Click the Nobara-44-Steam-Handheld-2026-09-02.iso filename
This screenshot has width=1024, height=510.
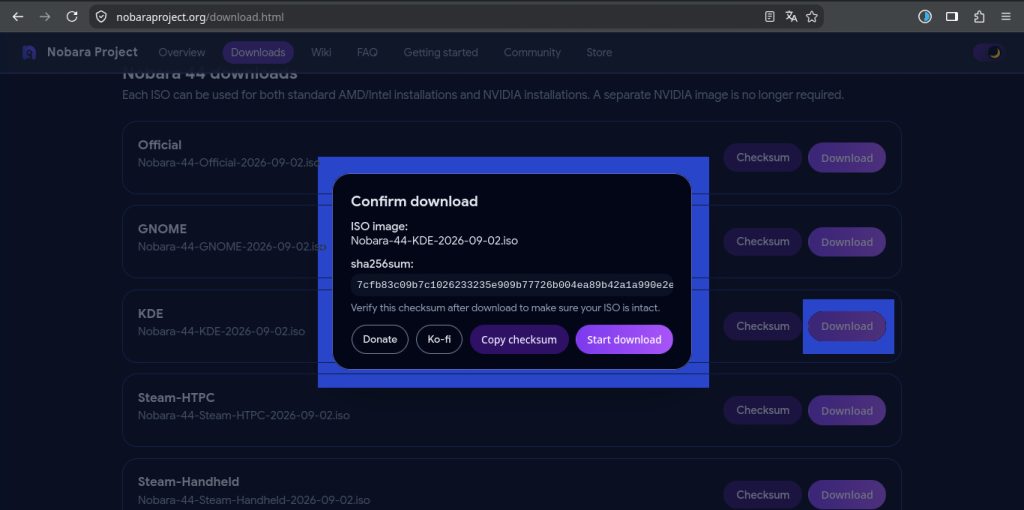254,500
